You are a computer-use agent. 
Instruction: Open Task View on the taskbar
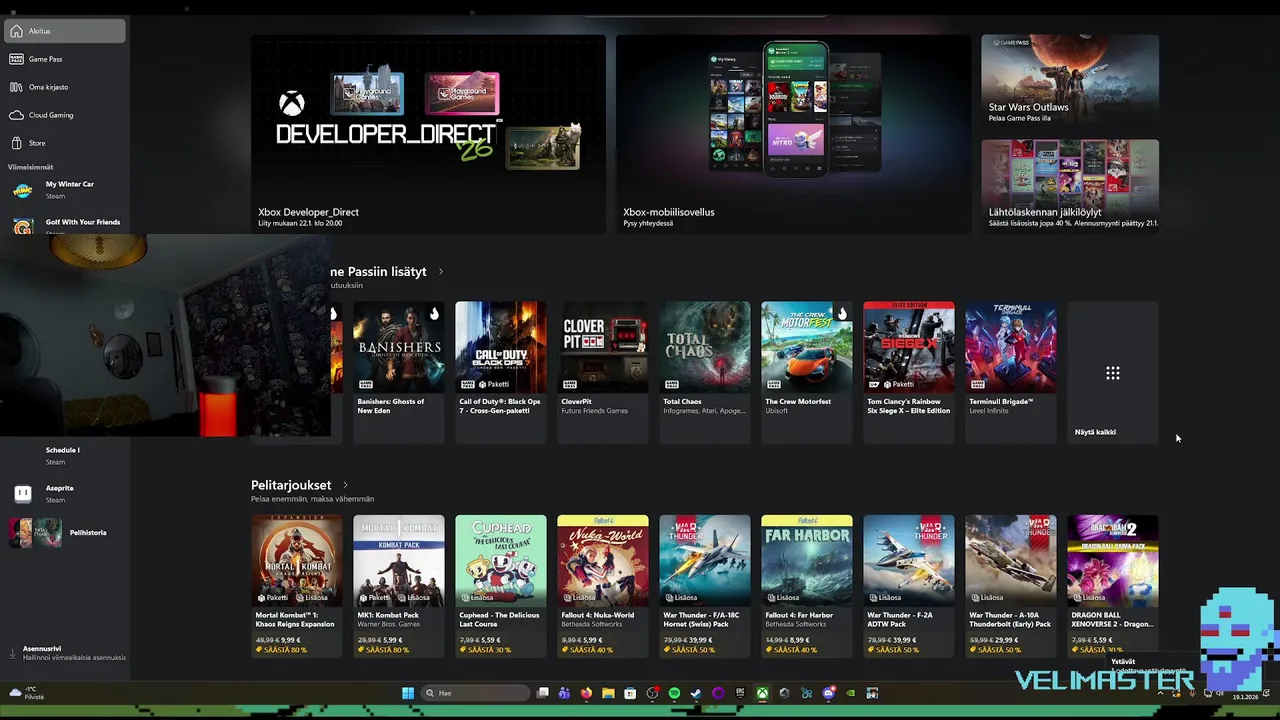coord(543,693)
